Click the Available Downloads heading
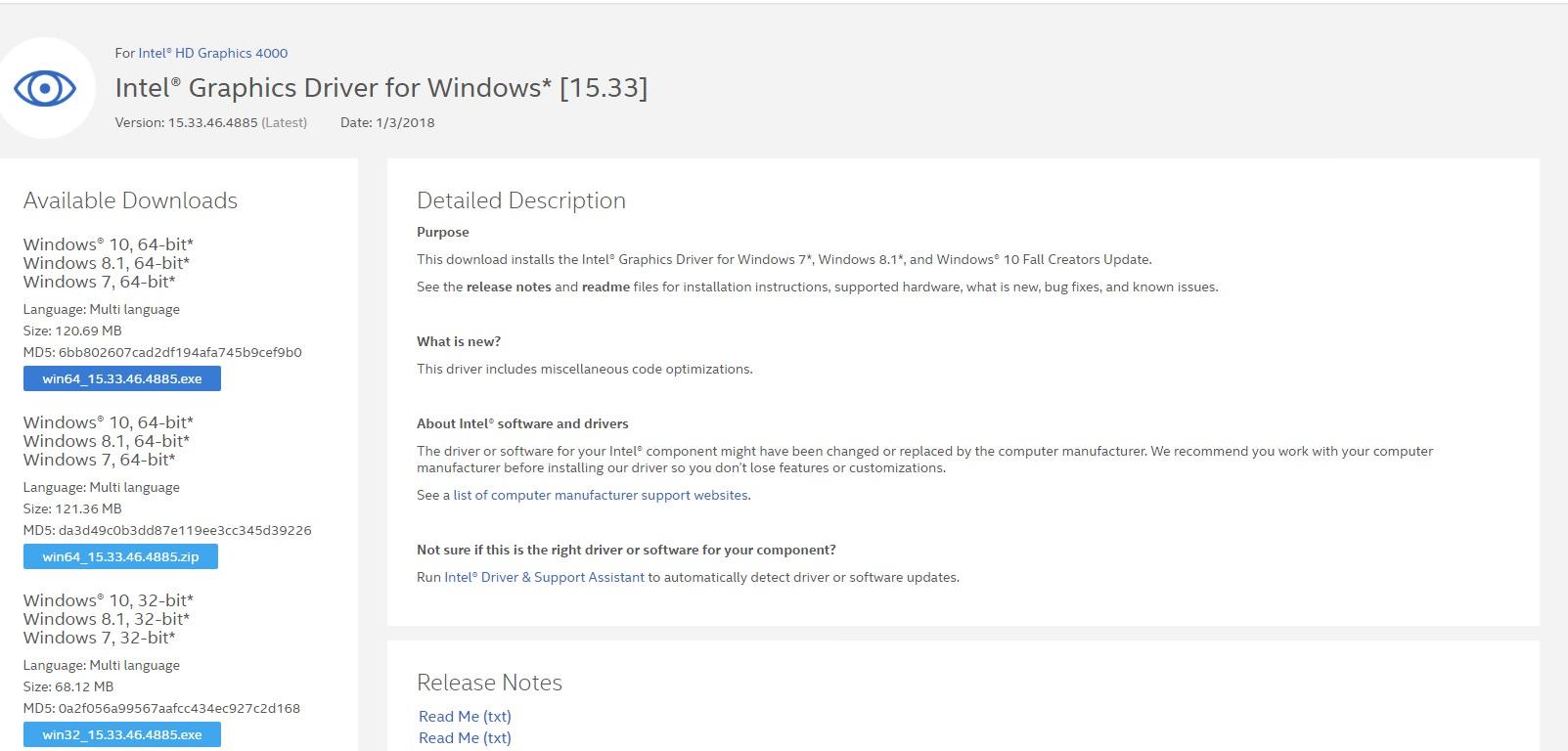1568x751 pixels. pos(130,200)
